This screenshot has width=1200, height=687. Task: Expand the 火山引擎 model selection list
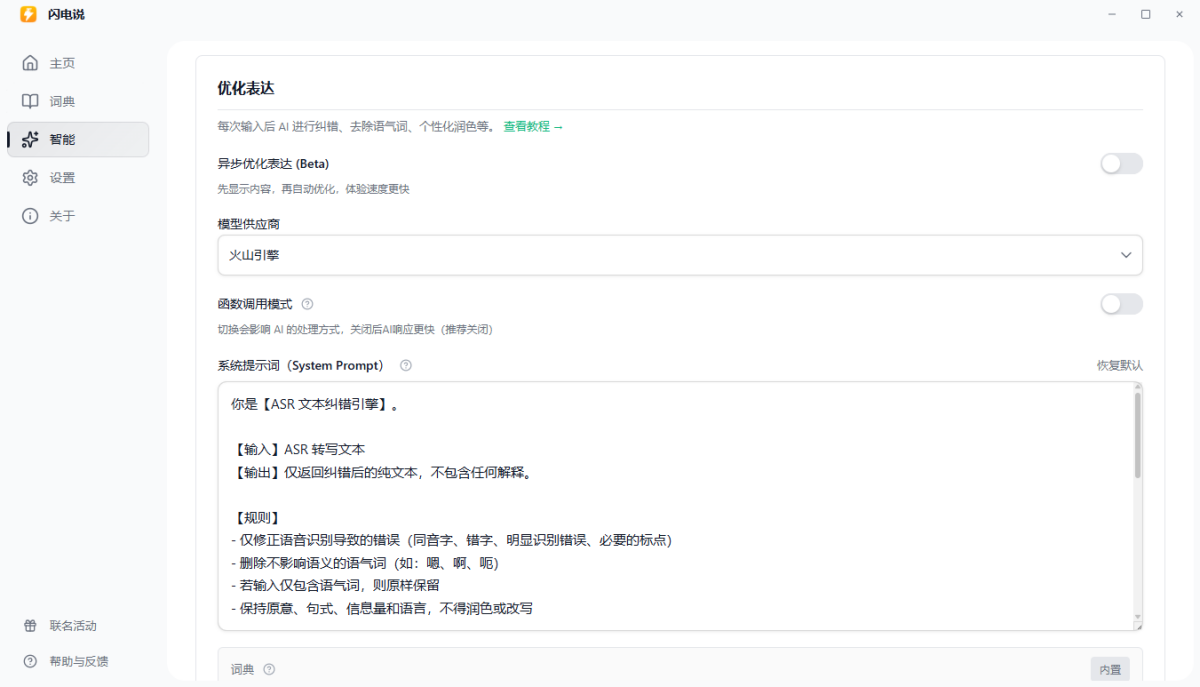point(679,255)
